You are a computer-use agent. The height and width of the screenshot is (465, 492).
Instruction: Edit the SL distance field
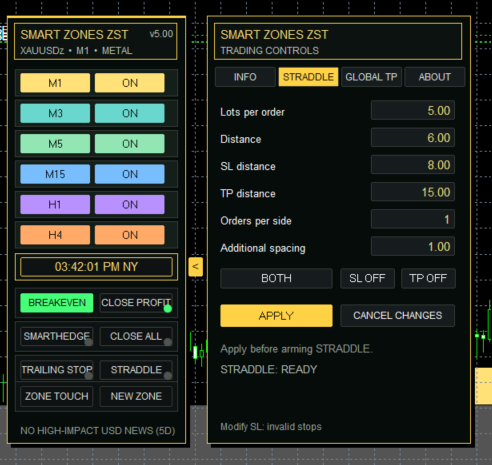413,165
